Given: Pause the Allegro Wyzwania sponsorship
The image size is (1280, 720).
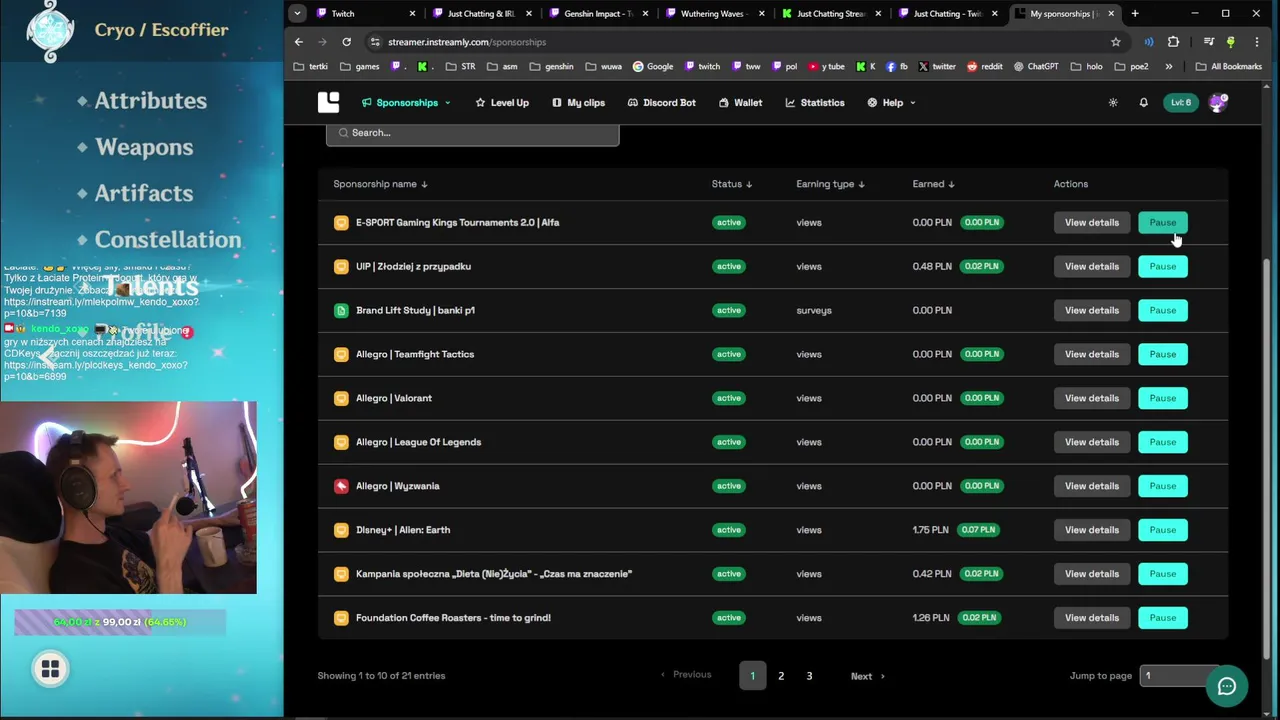Looking at the screenshot, I should [1162, 486].
